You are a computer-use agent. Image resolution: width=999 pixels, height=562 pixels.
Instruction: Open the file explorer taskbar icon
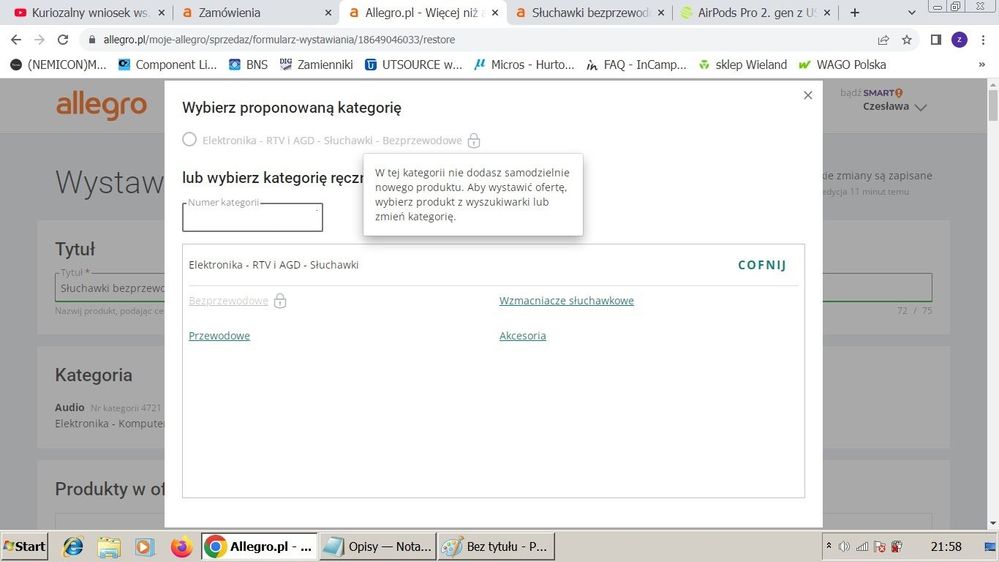(109, 547)
